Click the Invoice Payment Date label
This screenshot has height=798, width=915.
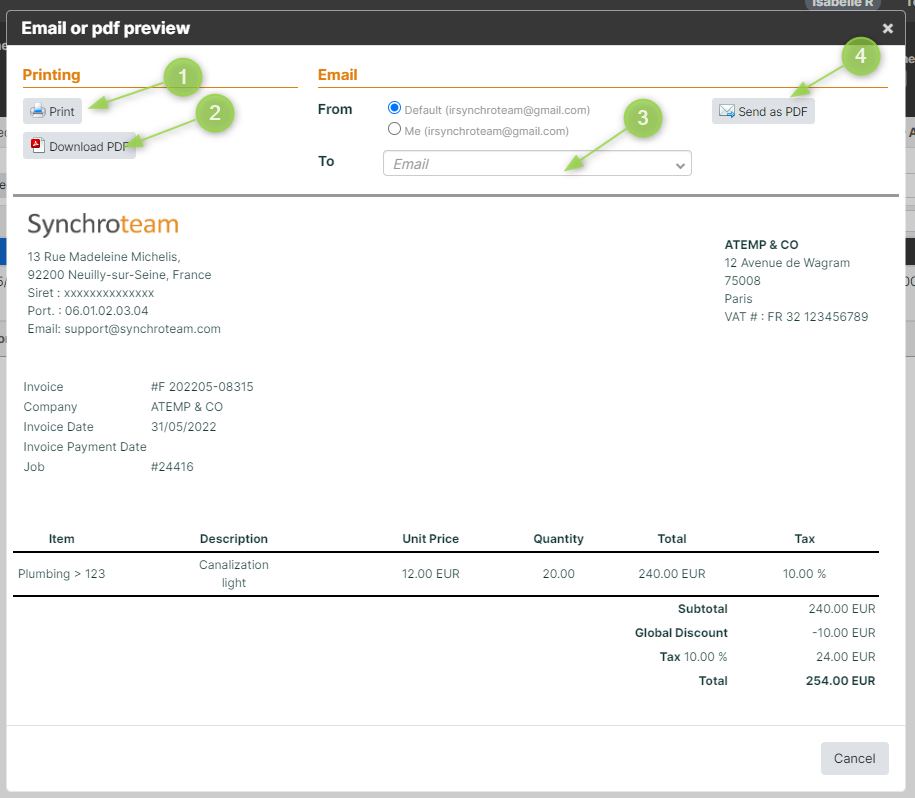85,447
